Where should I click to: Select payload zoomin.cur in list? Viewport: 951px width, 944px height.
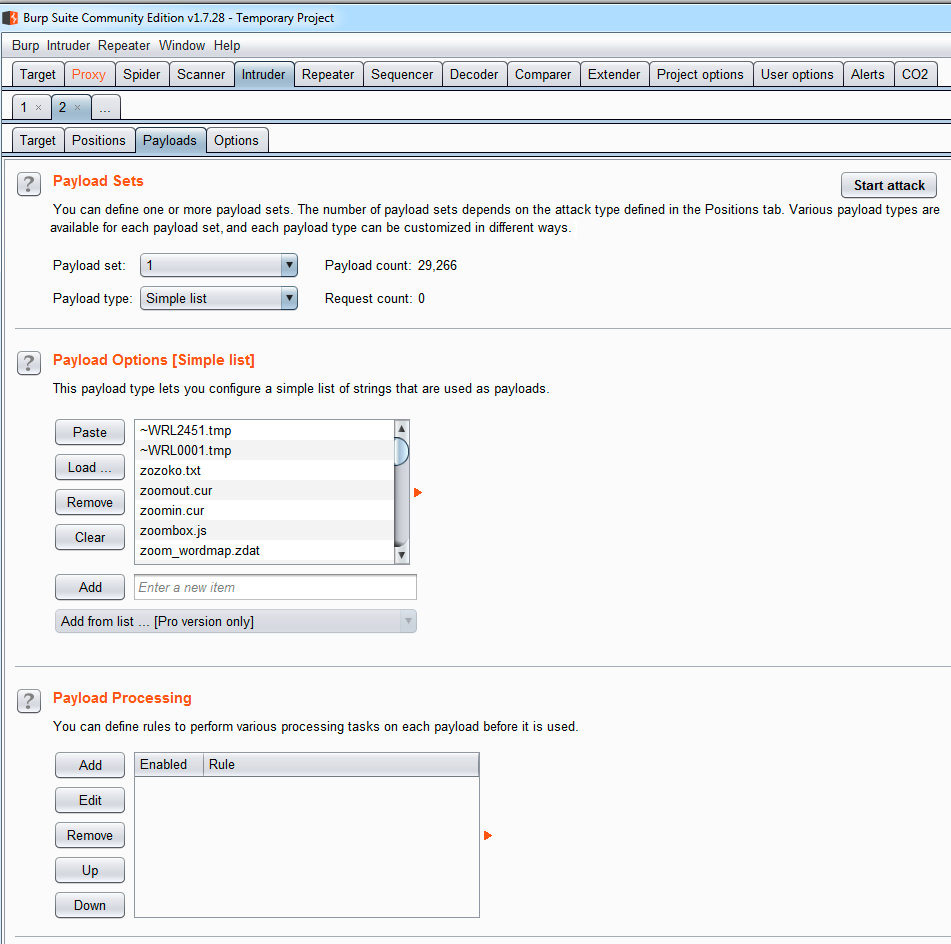click(x=264, y=510)
